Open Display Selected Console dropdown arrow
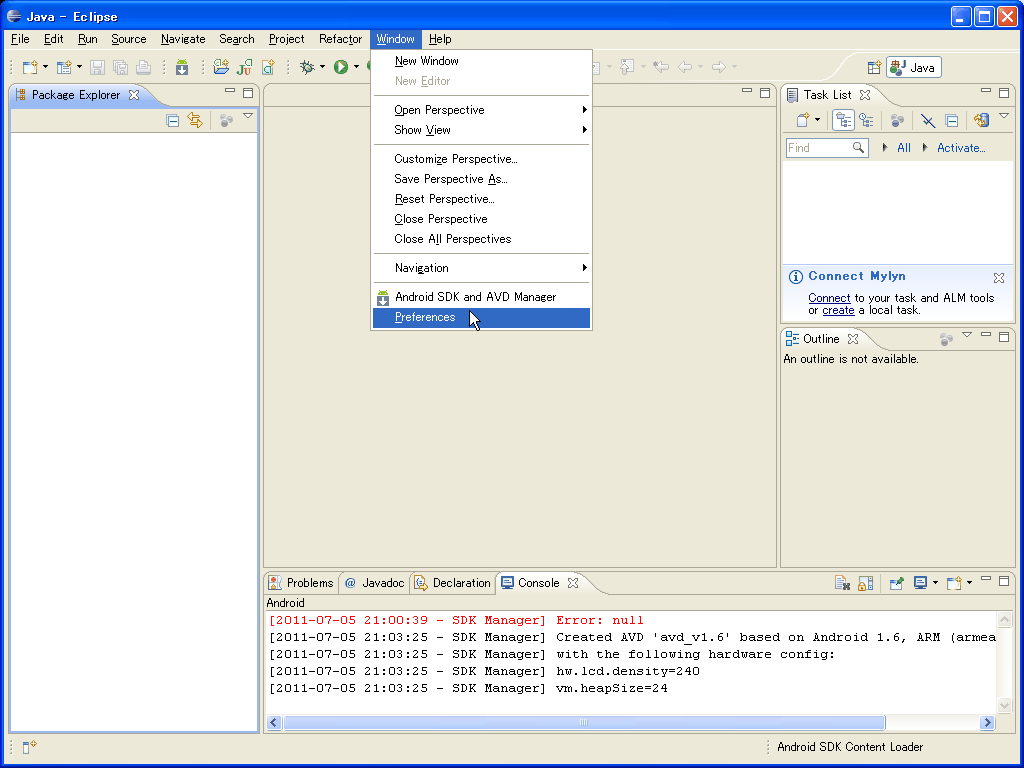The width and height of the screenshot is (1024, 768). point(935,583)
